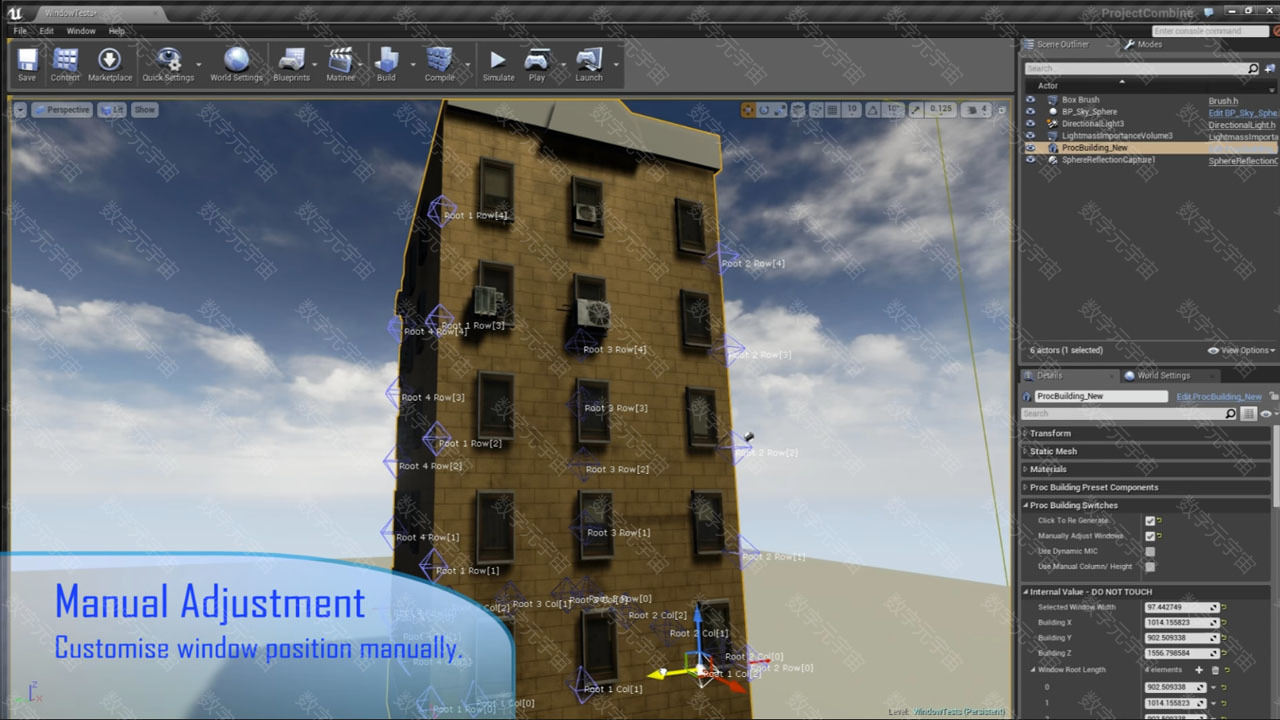Toggle rotation snapping triangle icon
1280x720 pixels.
(872, 110)
